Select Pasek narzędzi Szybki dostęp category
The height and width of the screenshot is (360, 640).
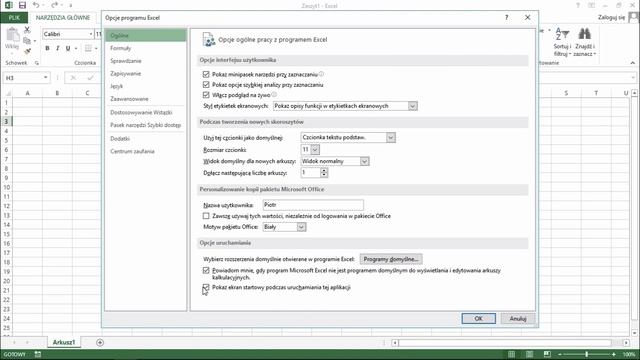coord(145,125)
